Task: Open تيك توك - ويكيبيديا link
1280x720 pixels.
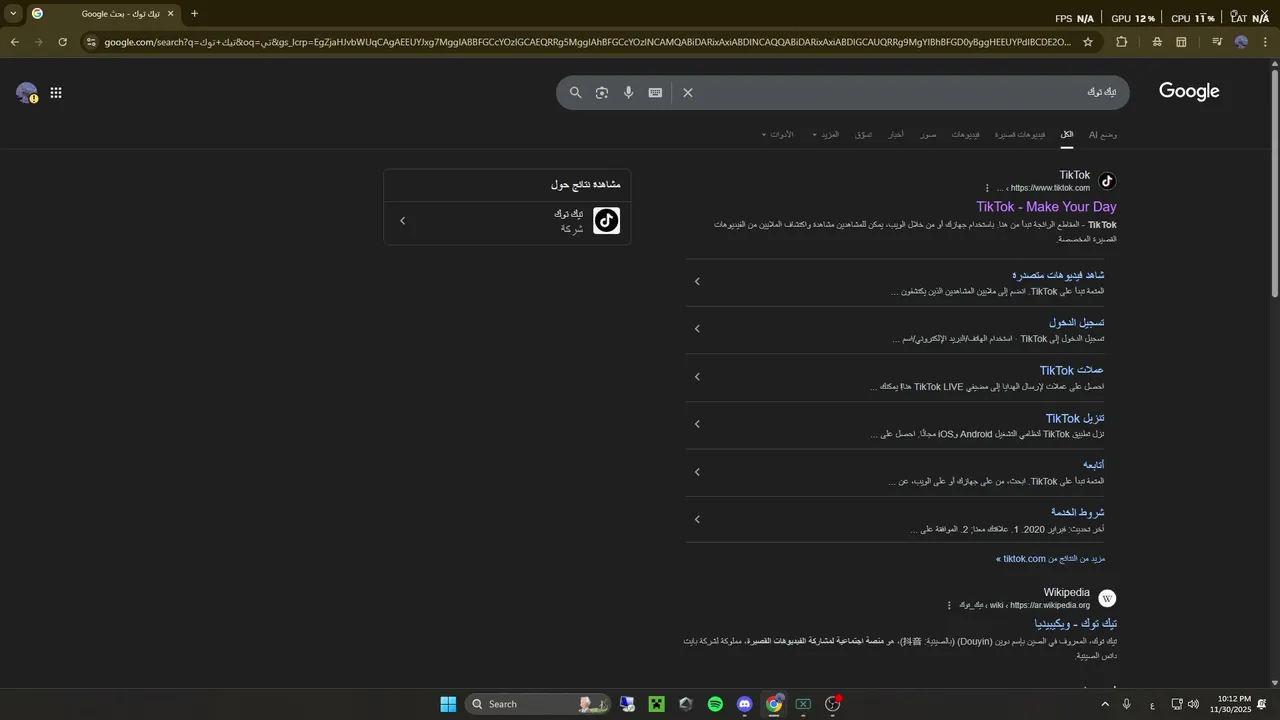Action: (1076, 623)
